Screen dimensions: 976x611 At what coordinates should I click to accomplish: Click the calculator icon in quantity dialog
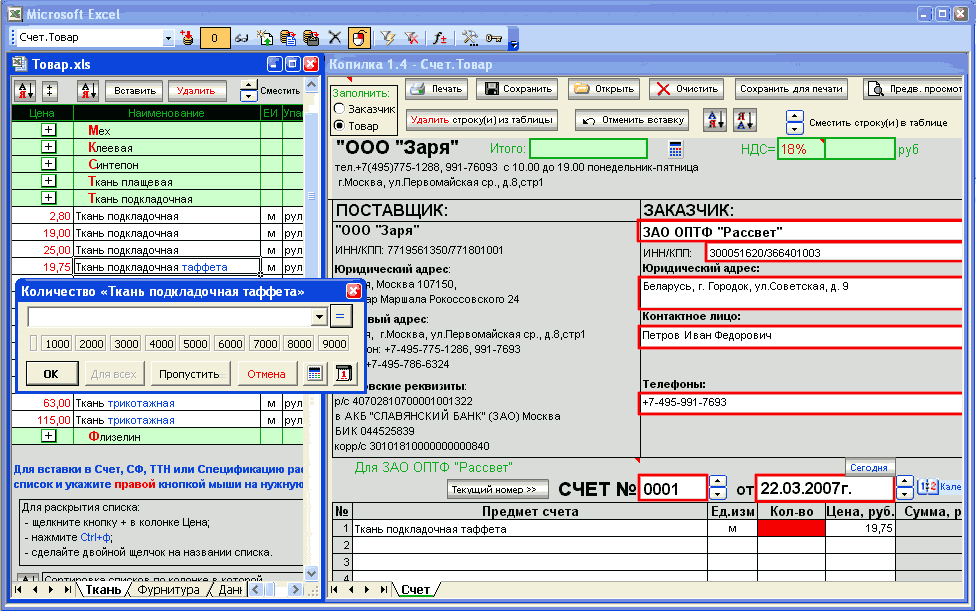[x=315, y=374]
